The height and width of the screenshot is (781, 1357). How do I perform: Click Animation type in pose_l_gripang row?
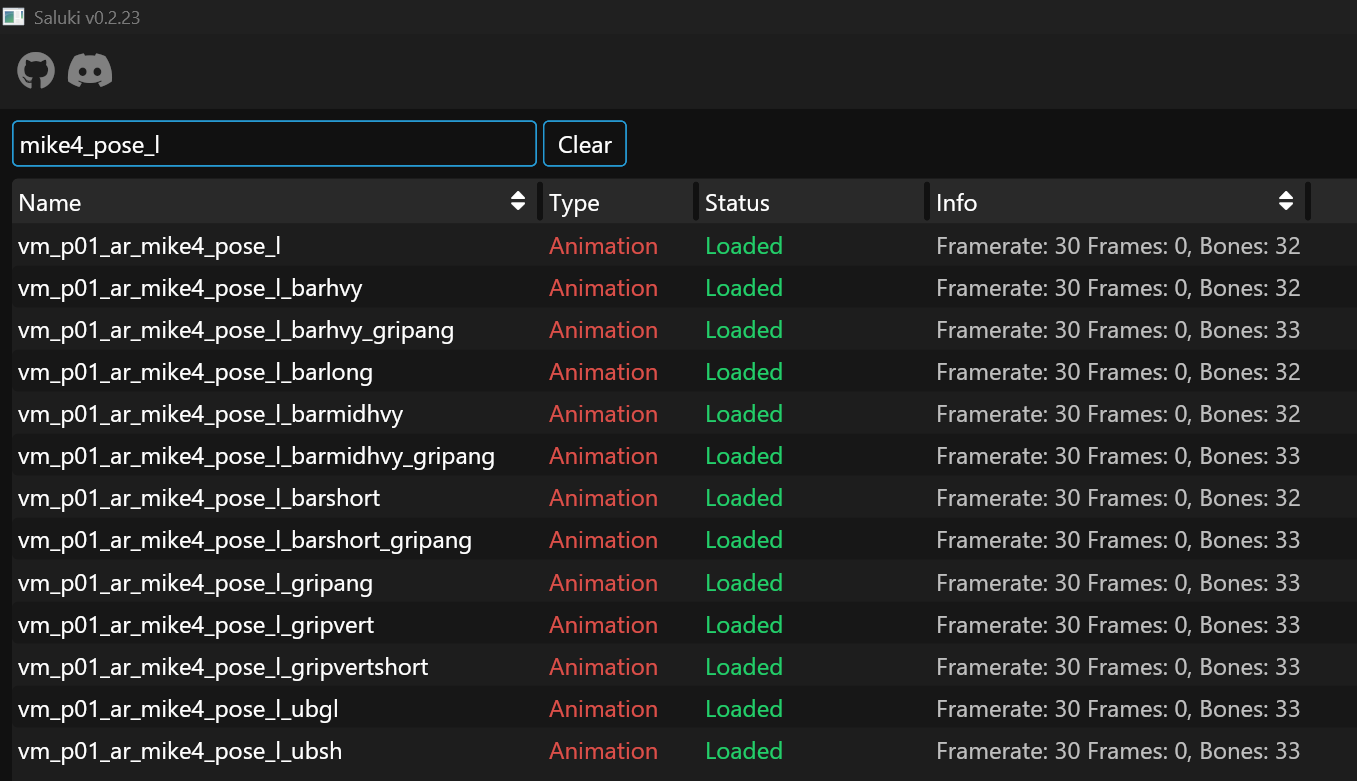[x=603, y=583]
